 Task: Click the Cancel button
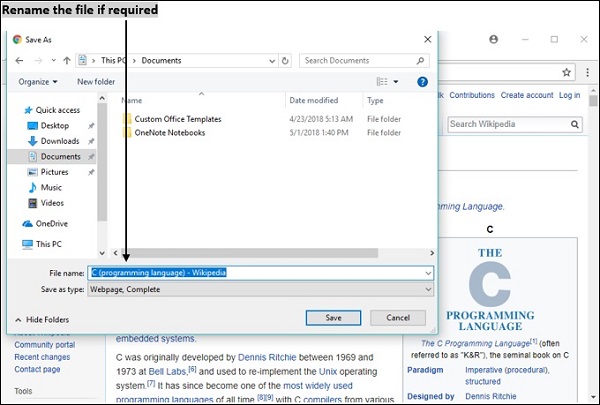coord(398,318)
